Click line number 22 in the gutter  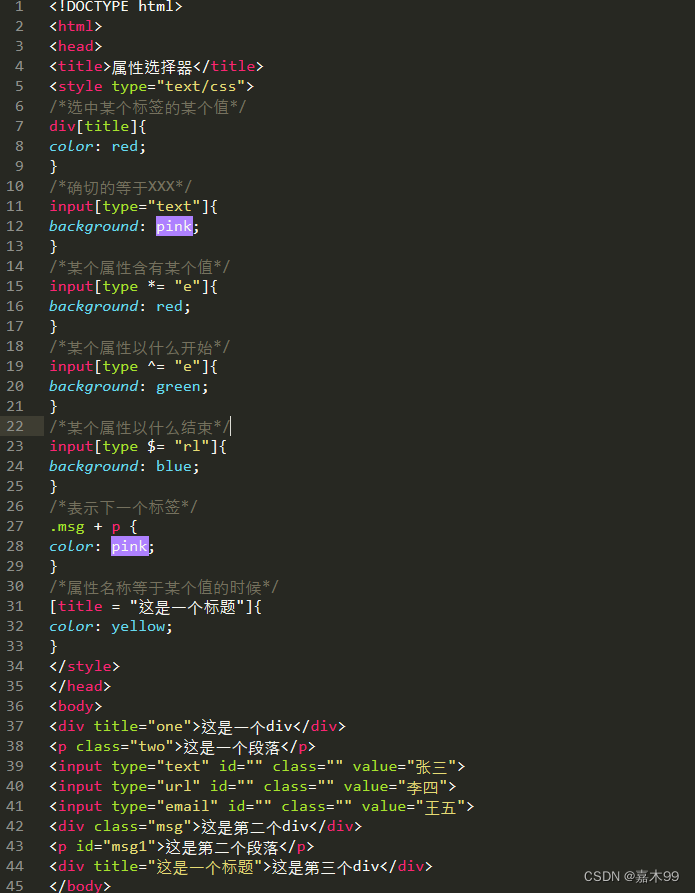tap(15, 426)
